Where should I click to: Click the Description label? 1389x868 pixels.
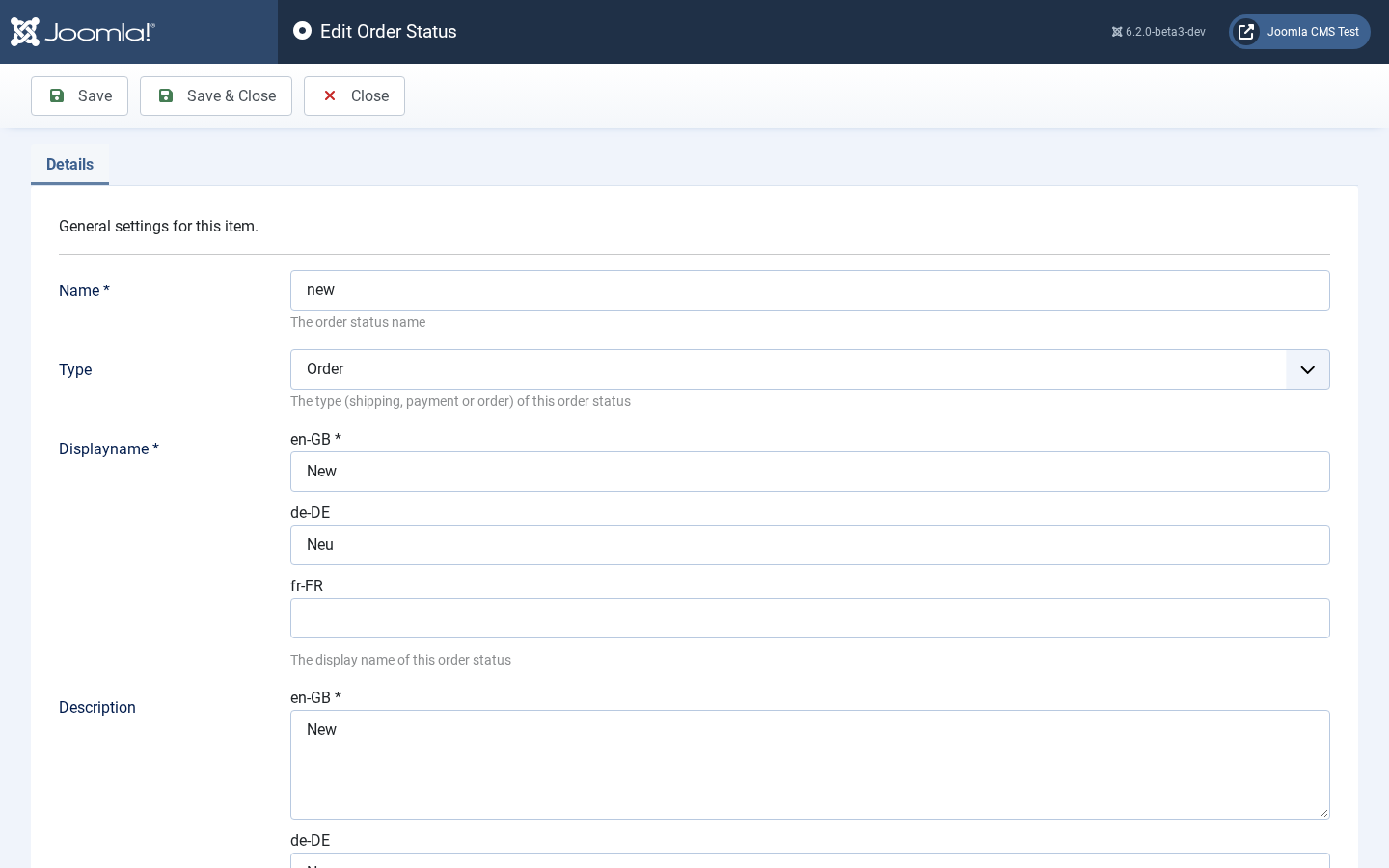point(97,707)
